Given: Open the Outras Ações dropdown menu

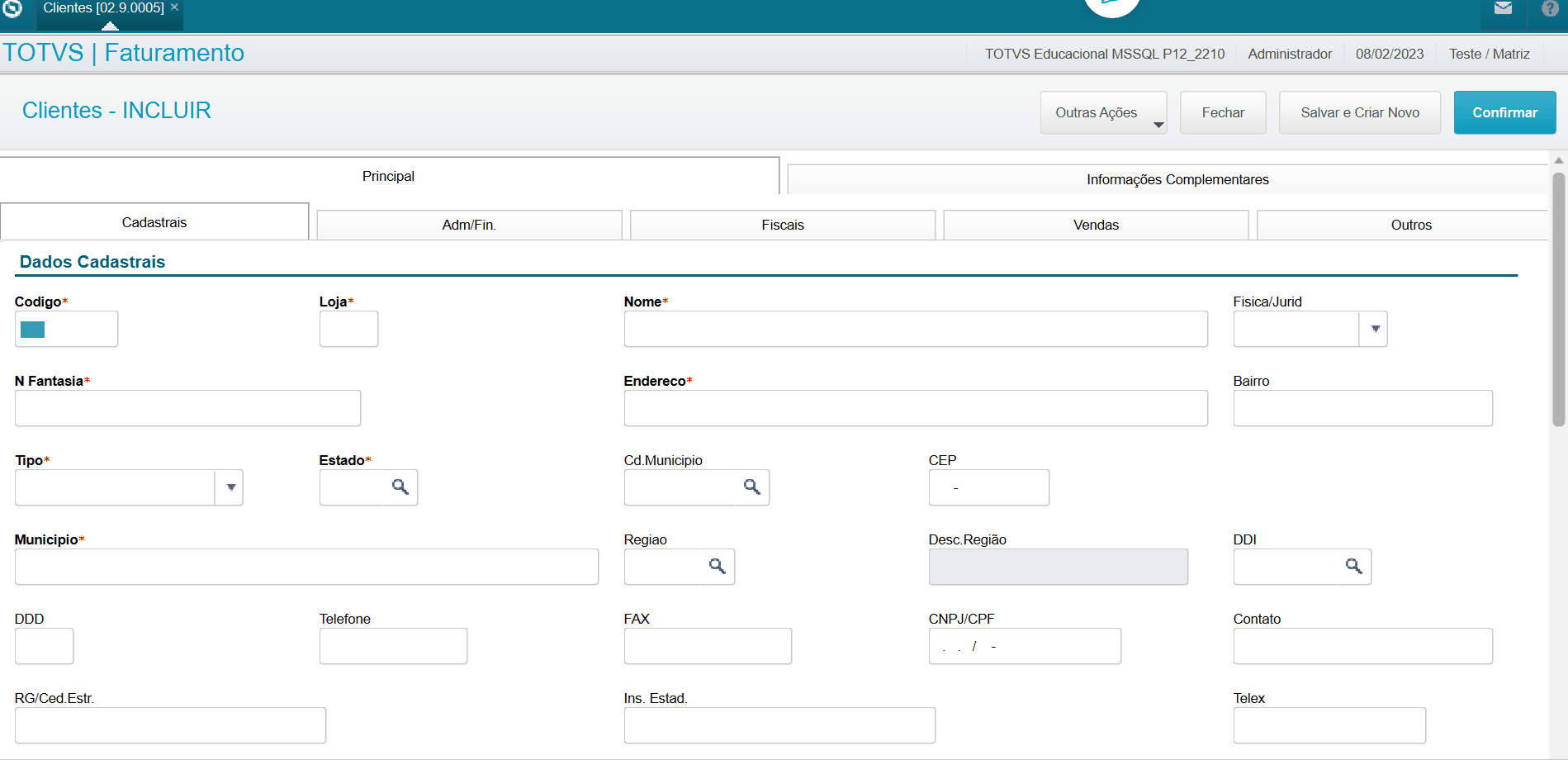Looking at the screenshot, I should point(1103,112).
